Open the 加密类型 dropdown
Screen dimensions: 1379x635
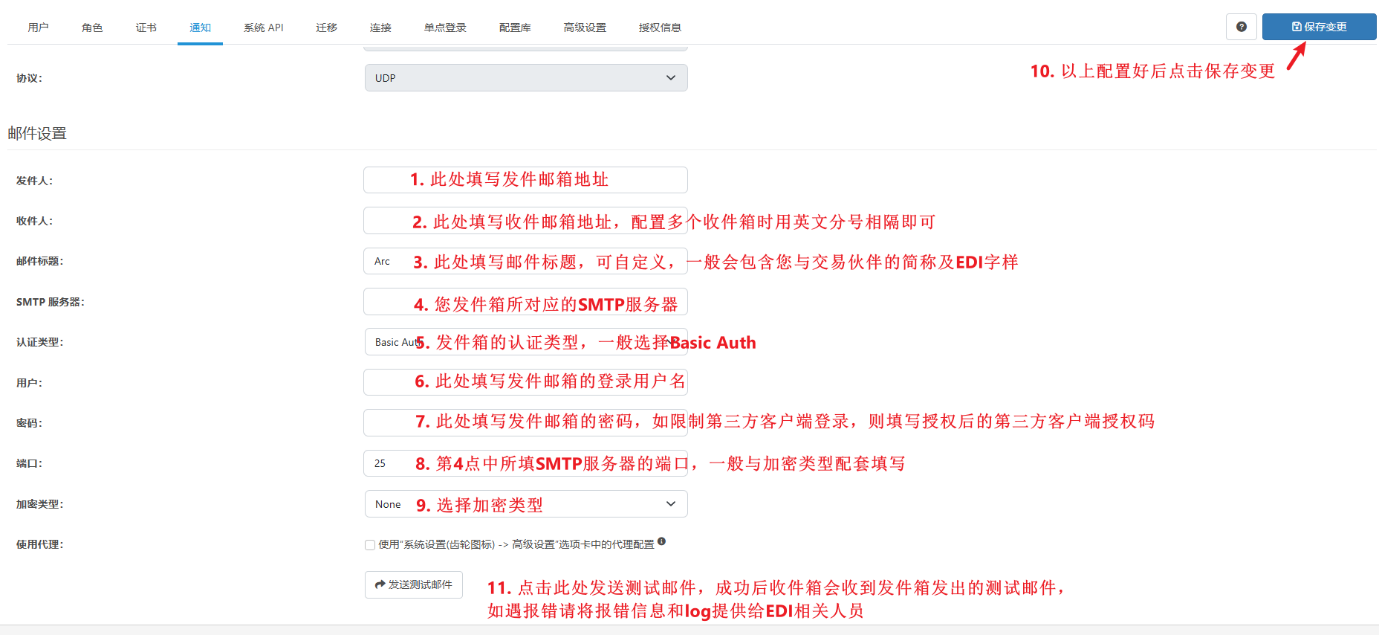tap(525, 504)
